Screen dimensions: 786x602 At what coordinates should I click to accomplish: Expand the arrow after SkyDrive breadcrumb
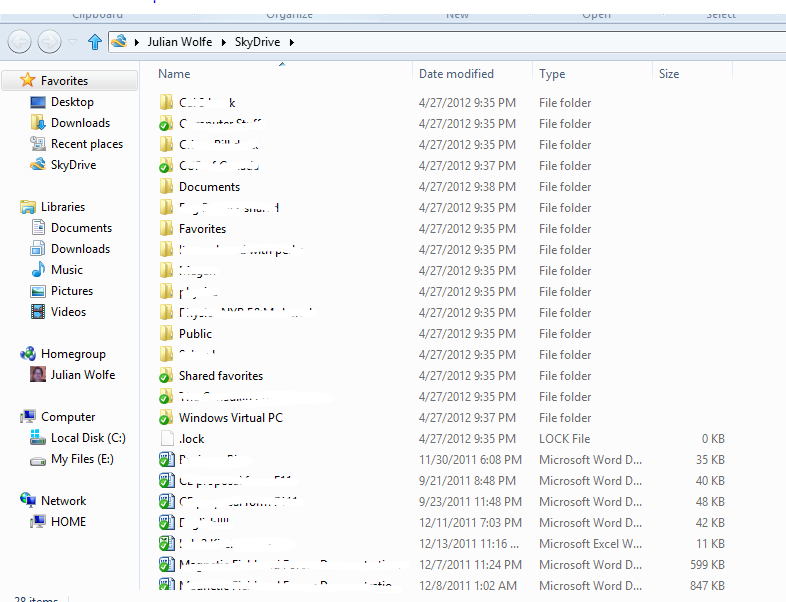[x=292, y=42]
